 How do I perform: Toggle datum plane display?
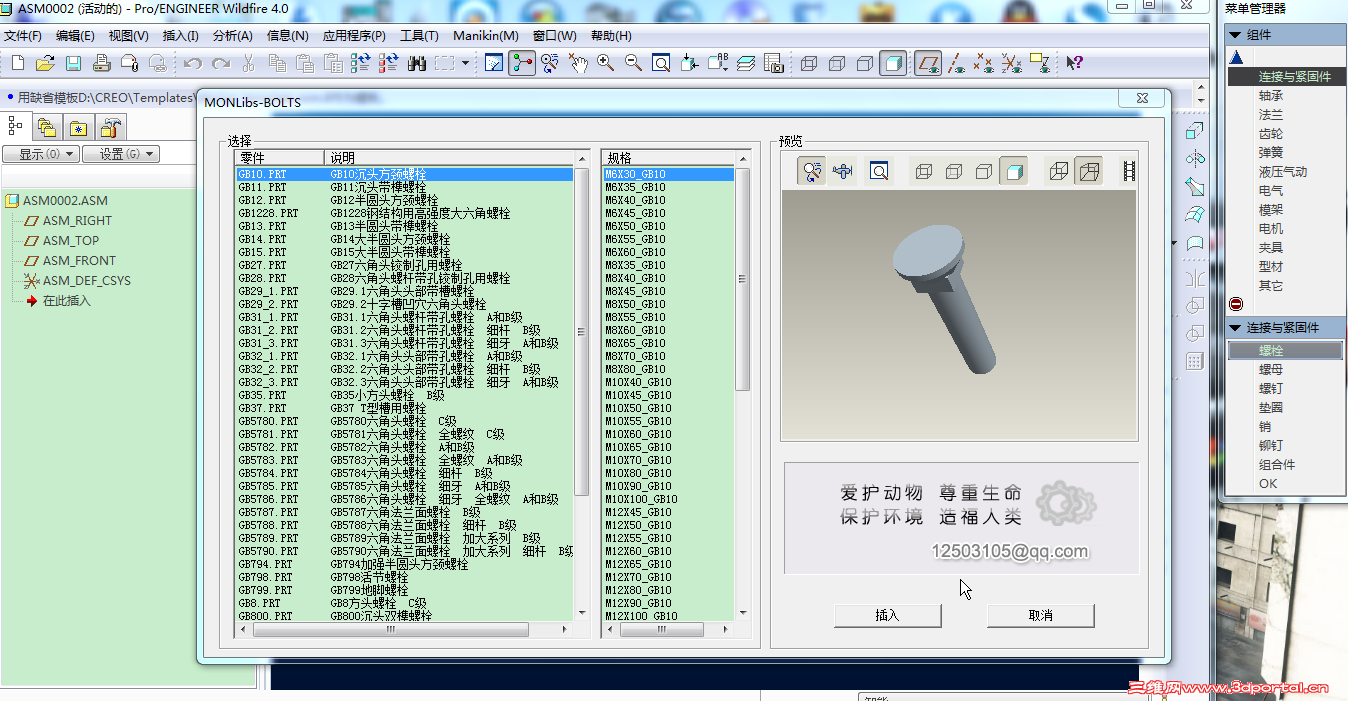coord(928,63)
